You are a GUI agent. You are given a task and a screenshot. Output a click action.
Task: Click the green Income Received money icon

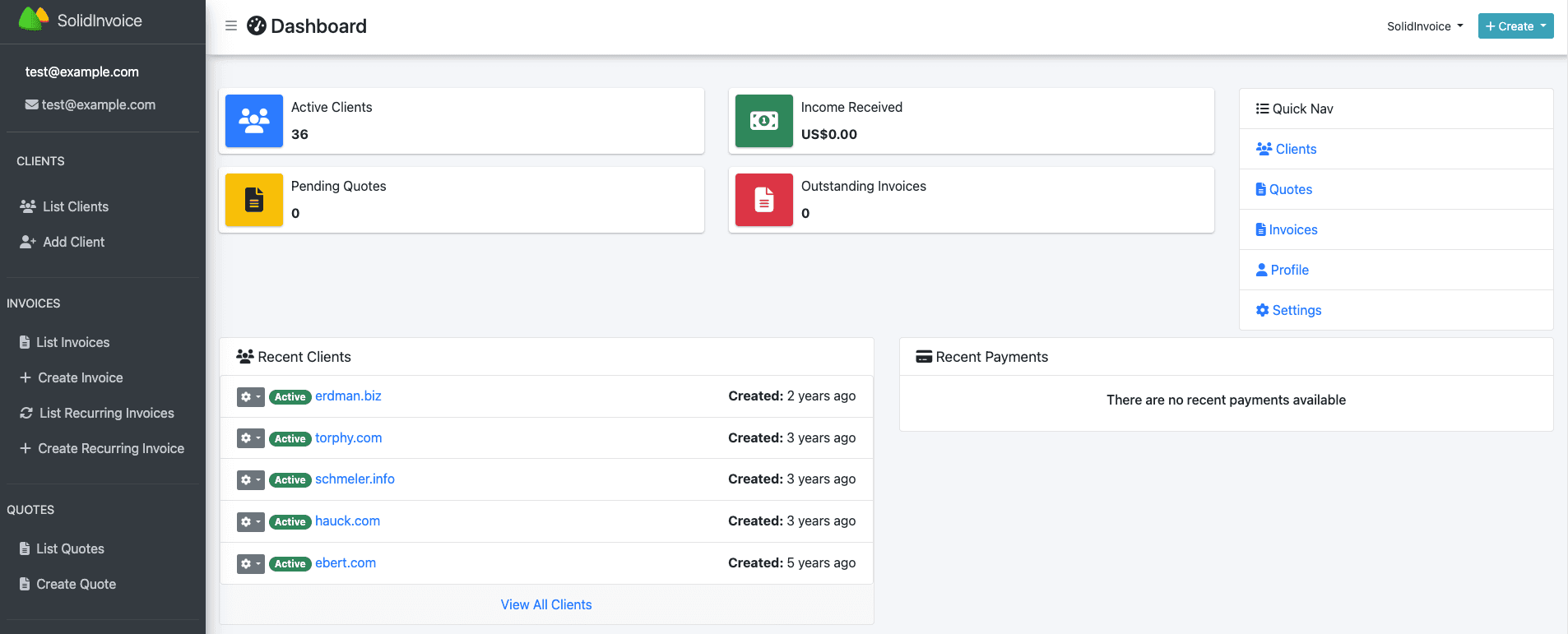pyautogui.click(x=763, y=121)
